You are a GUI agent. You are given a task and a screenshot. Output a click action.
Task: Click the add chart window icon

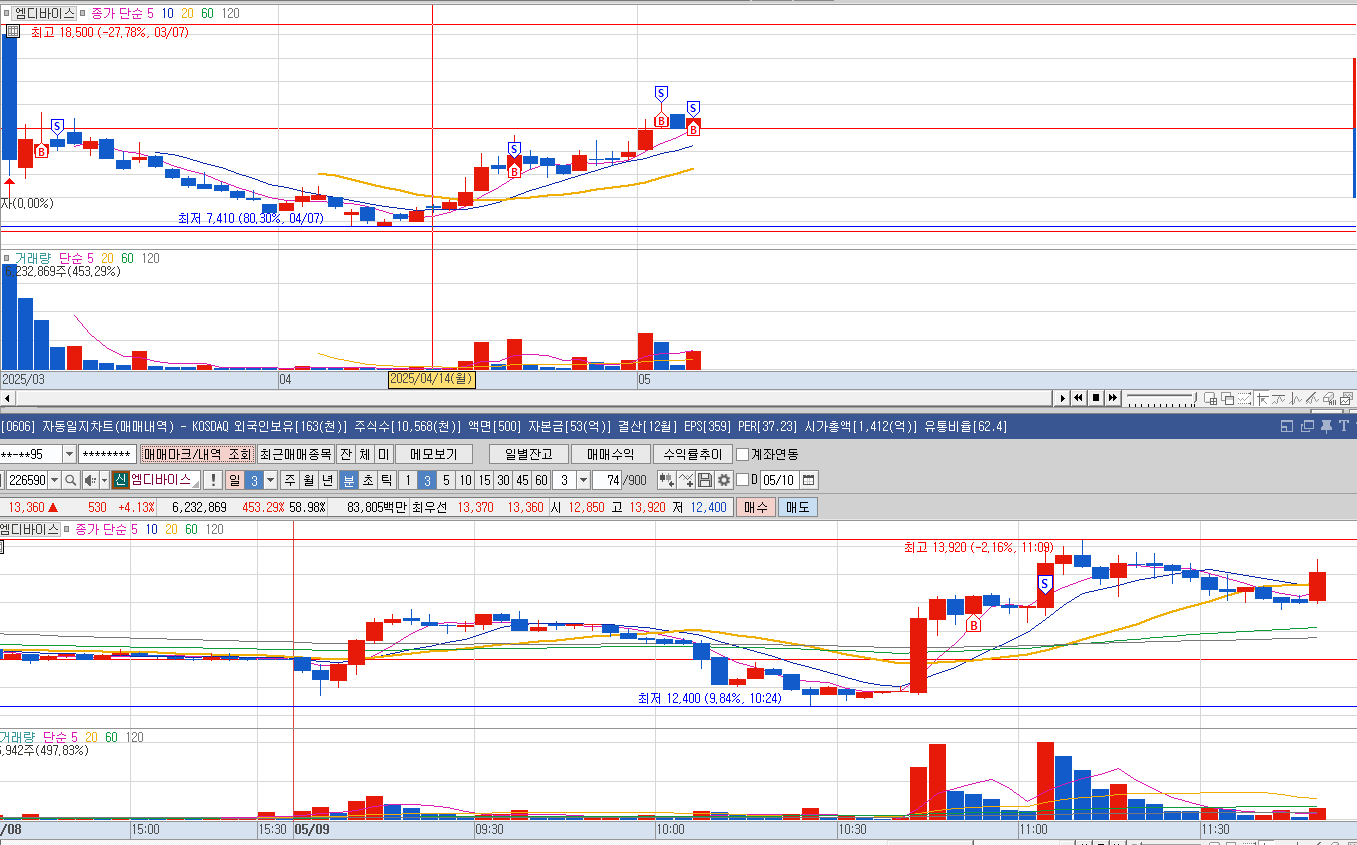tap(1210, 398)
